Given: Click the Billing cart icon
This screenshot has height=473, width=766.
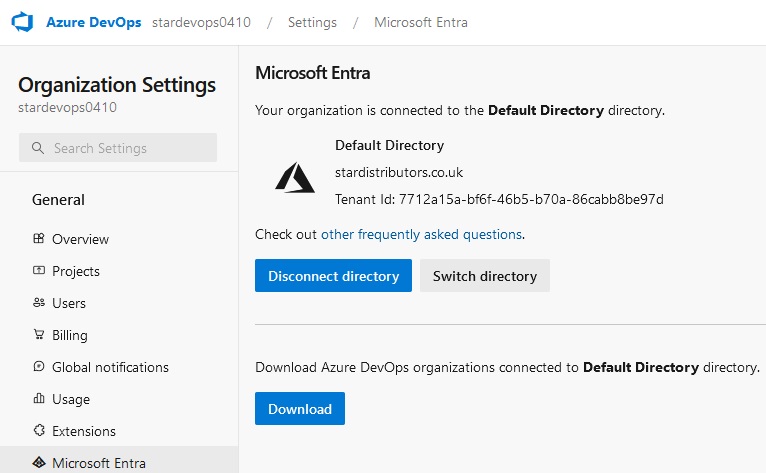Looking at the screenshot, I should pos(39,334).
